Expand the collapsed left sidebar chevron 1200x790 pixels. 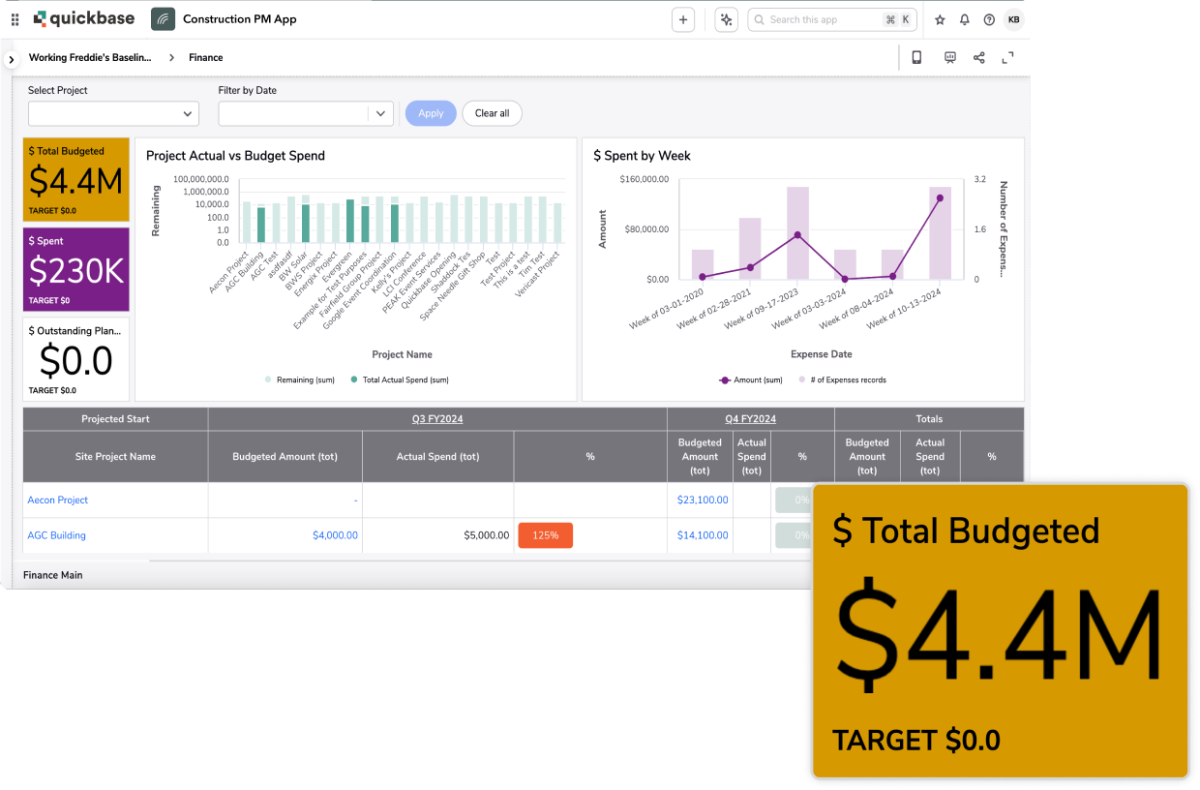(x=10, y=57)
